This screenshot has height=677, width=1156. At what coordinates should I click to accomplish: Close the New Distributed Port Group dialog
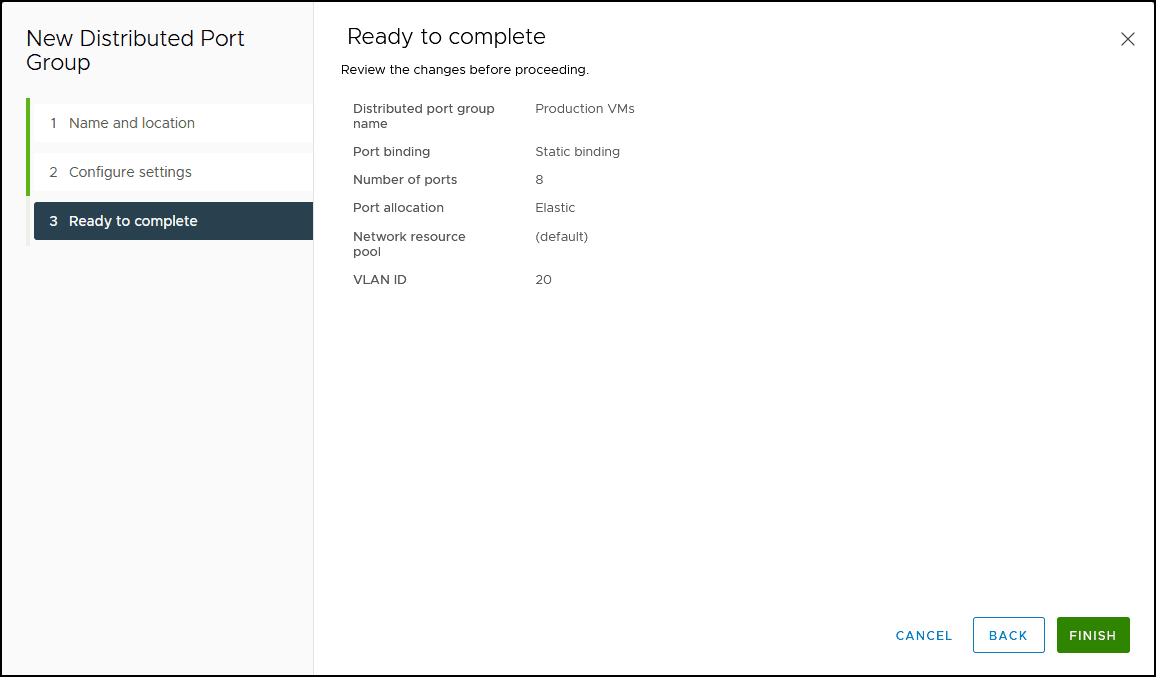pyautogui.click(x=1127, y=39)
